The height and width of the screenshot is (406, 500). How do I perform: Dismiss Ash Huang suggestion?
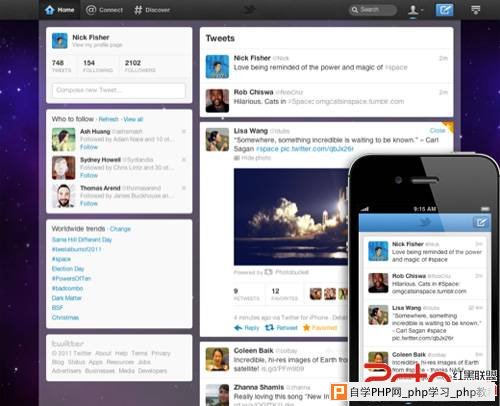[183, 132]
